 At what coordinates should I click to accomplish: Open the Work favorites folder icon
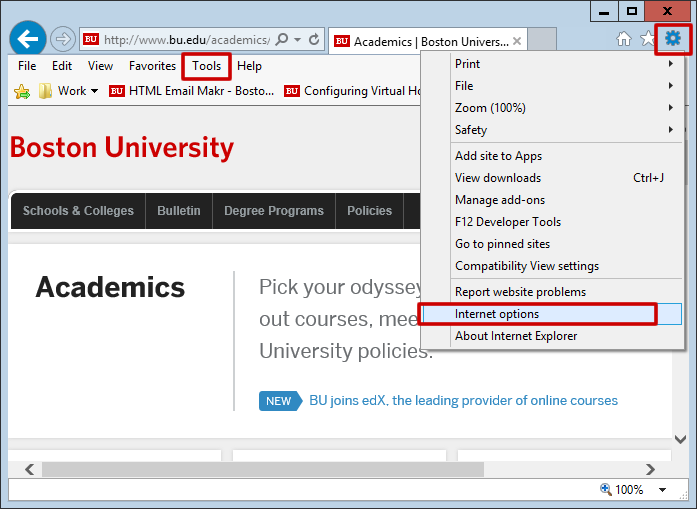coord(45,91)
